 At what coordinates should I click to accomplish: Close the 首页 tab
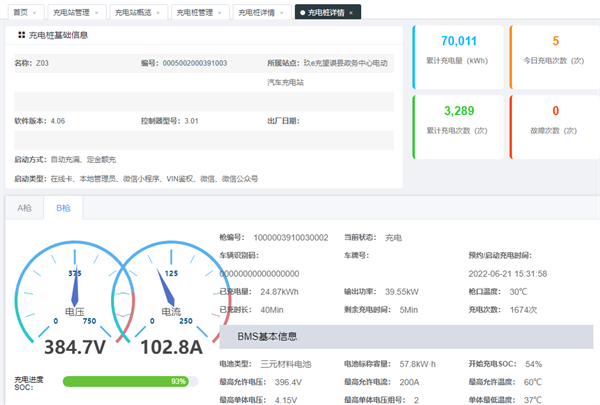[x=34, y=13]
